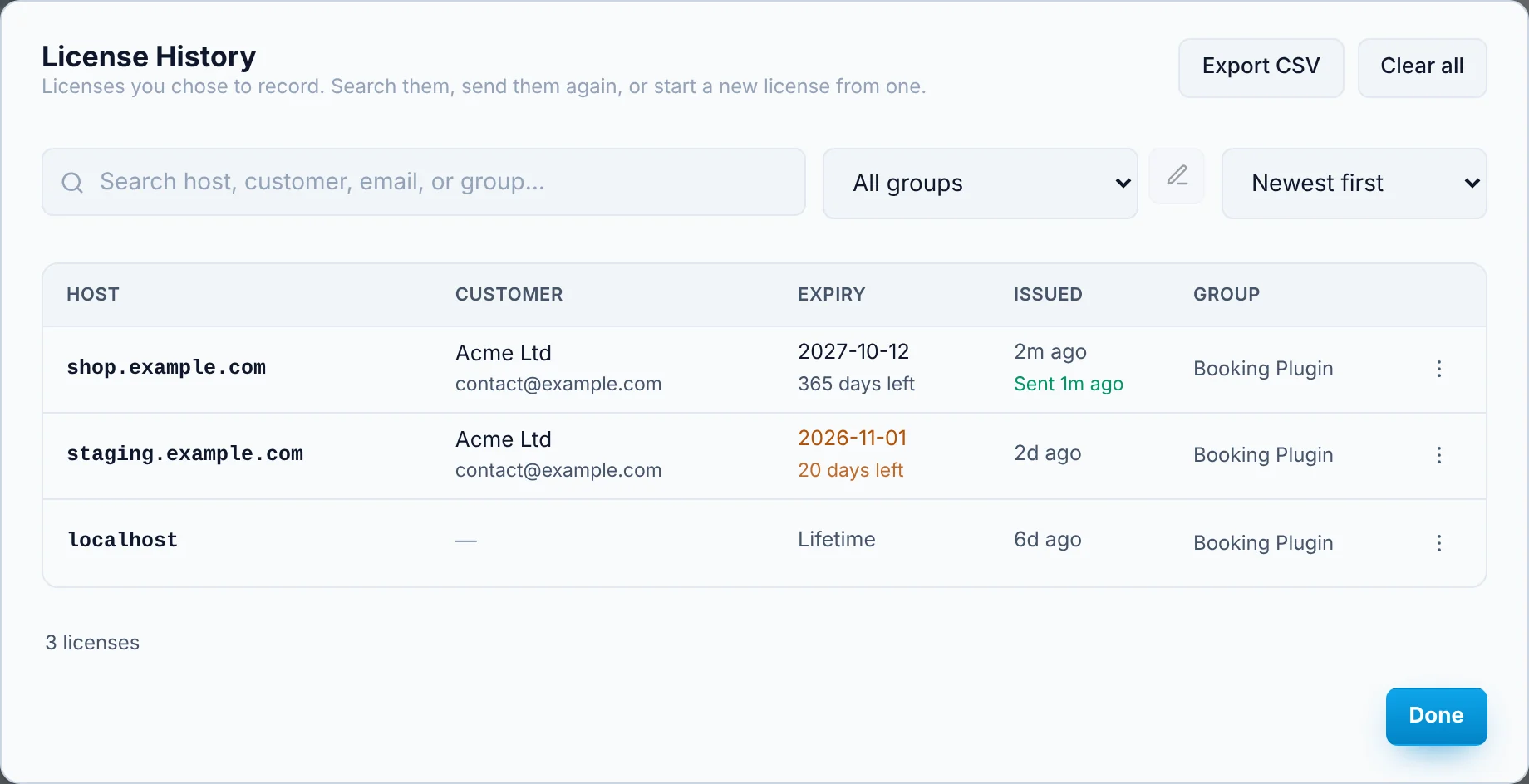Click the 6d ago issued time
1529x784 pixels.
1047,539
